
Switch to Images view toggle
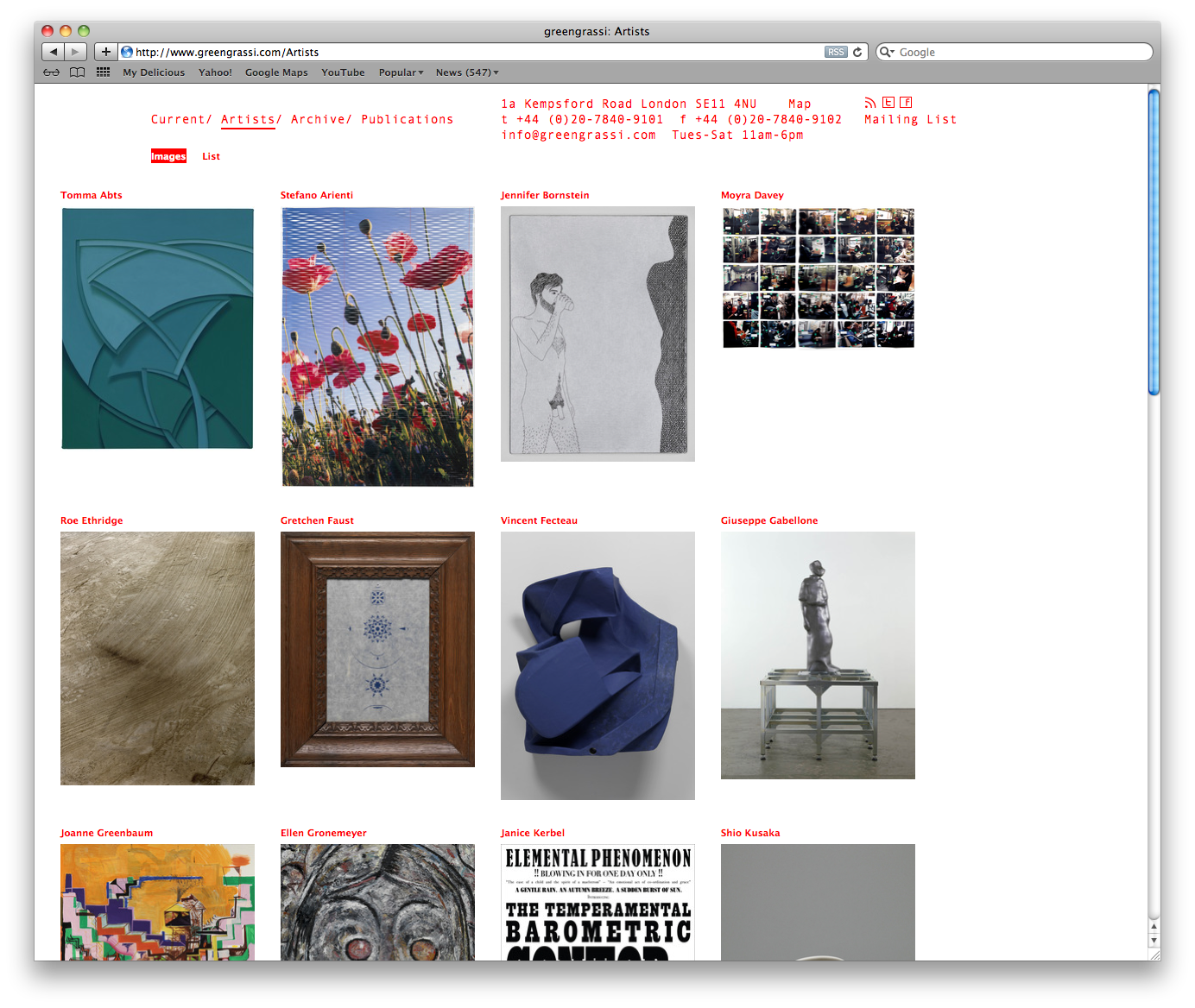[x=168, y=156]
